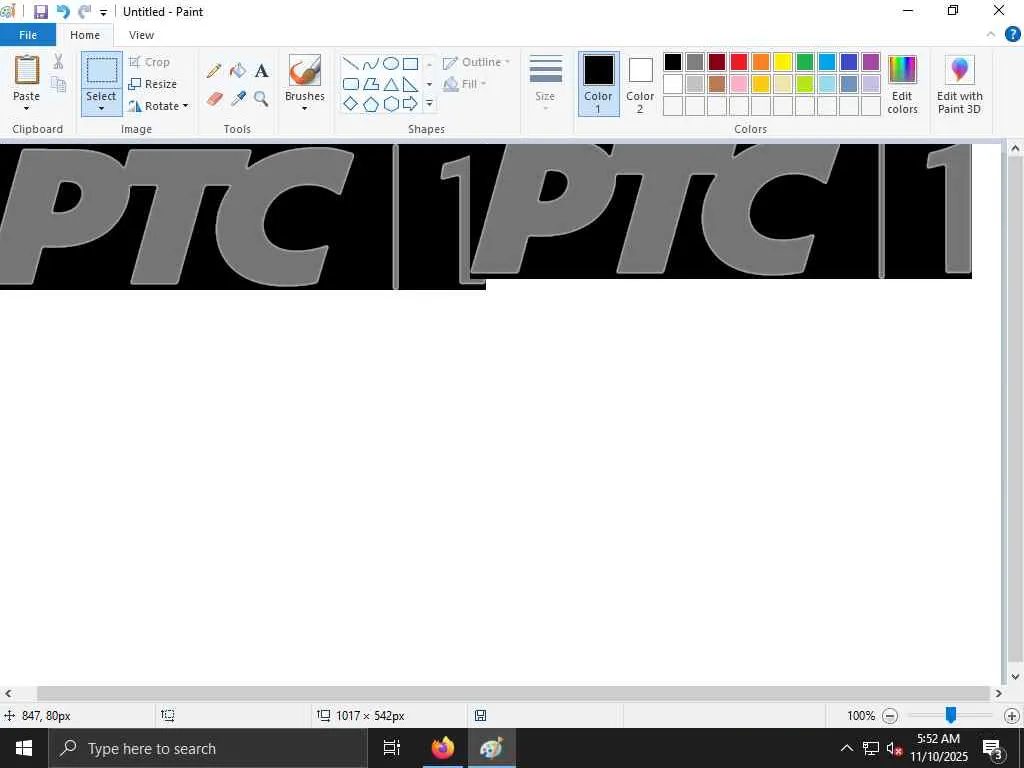Pick the yellow color swatch

pos(783,62)
